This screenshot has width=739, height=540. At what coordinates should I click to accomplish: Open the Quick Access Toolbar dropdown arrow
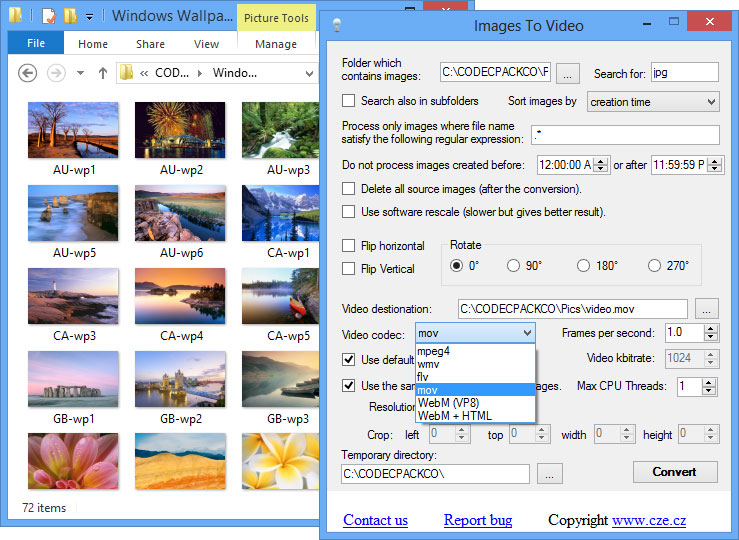click(x=89, y=17)
